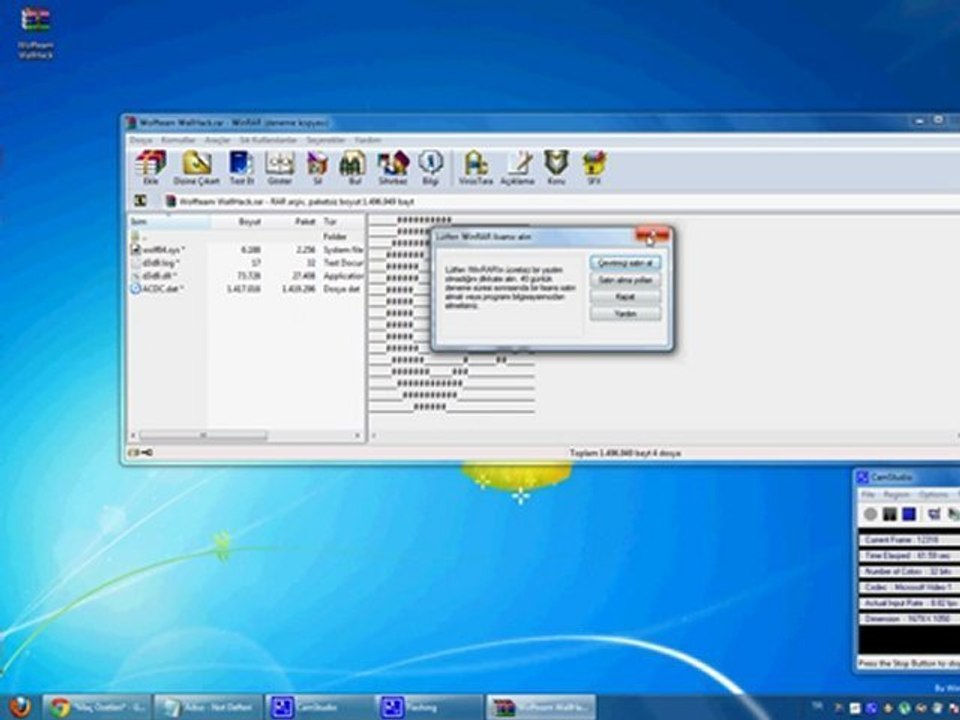
Task: Select the ACDC.dat file row
Action: click(x=246, y=288)
